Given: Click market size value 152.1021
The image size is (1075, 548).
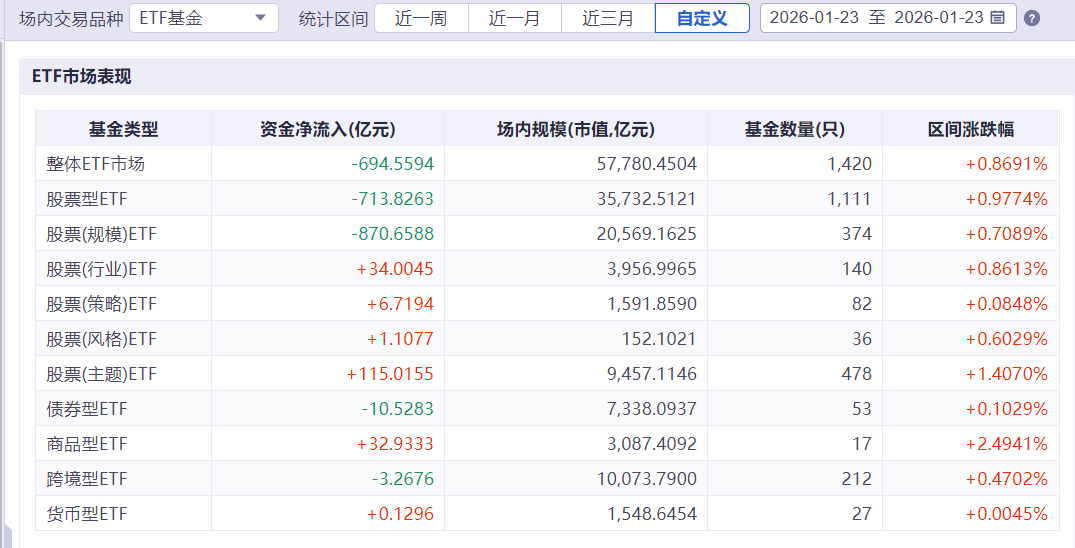Looking at the screenshot, I should coord(659,339).
